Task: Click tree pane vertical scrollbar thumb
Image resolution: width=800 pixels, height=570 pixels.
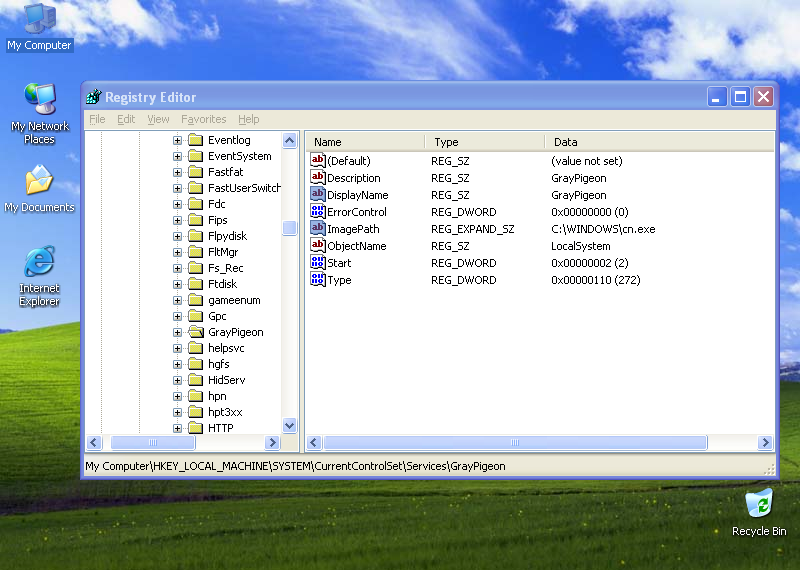Action: click(289, 228)
